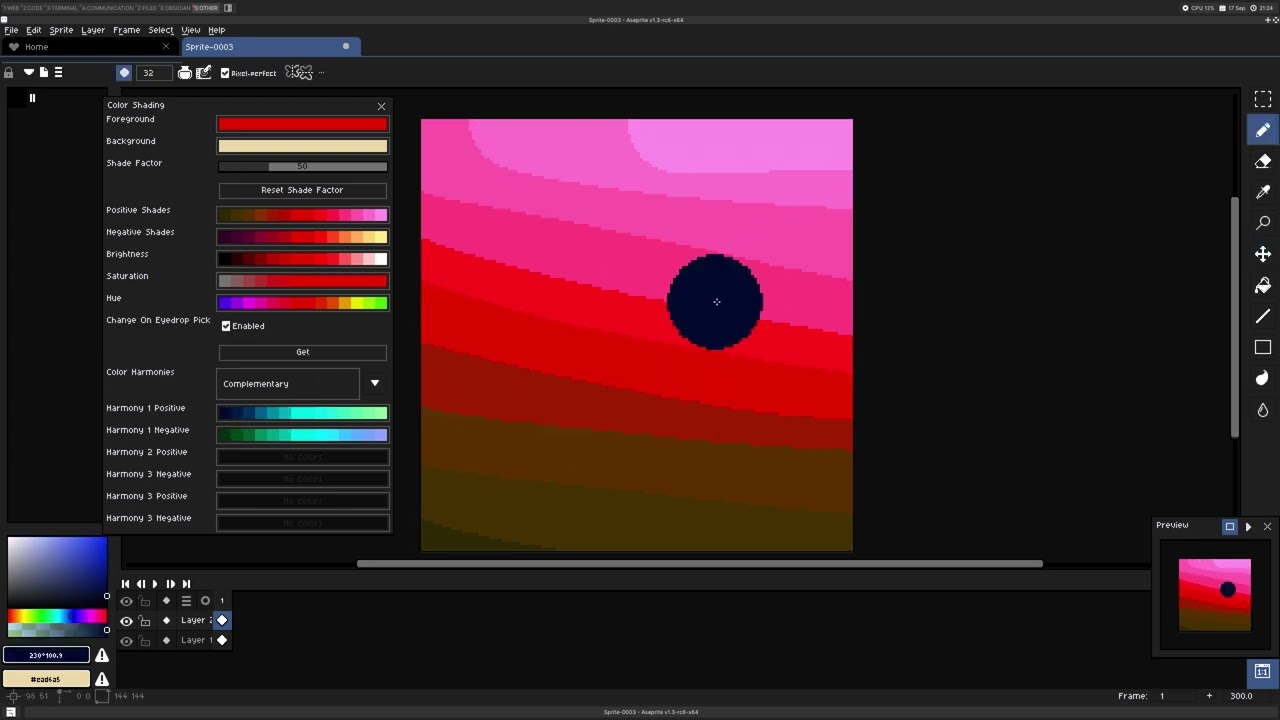Close the Color Shading dialog
Image resolution: width=1280 pixels, height=720 pixels.
coord(381,106)
